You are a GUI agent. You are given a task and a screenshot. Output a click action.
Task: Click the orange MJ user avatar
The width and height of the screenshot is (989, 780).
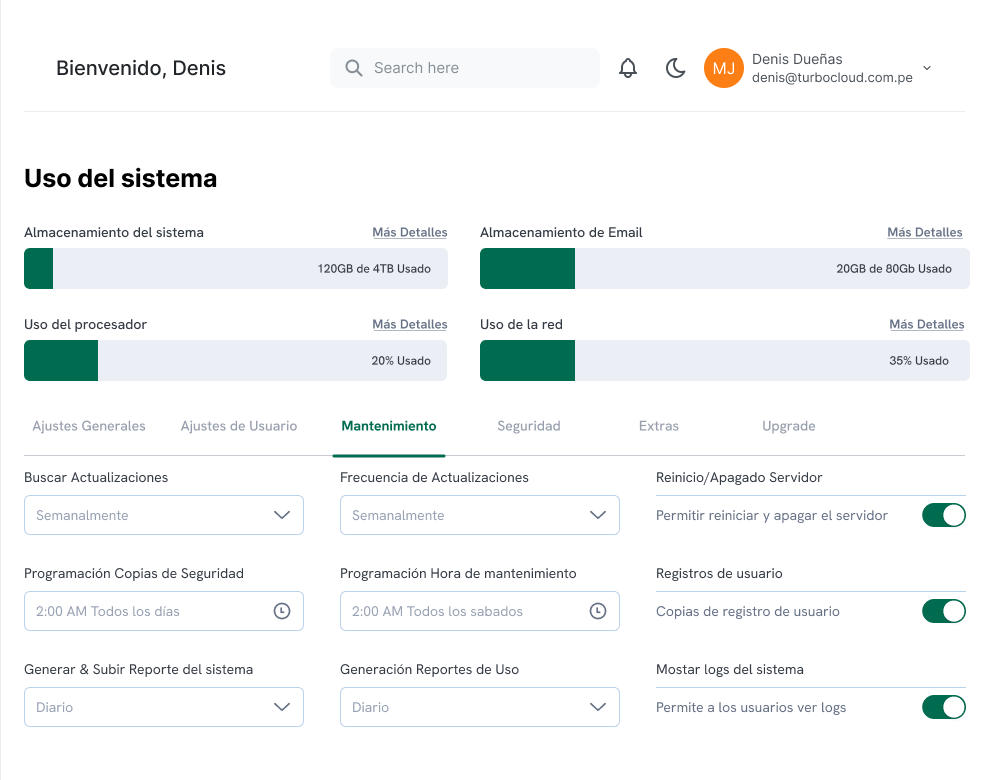point(724,68)
